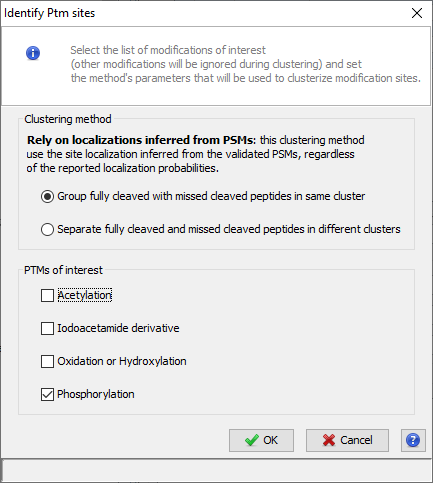
Task: Confirm with the OK button text
Action: (x=270, y=440)
